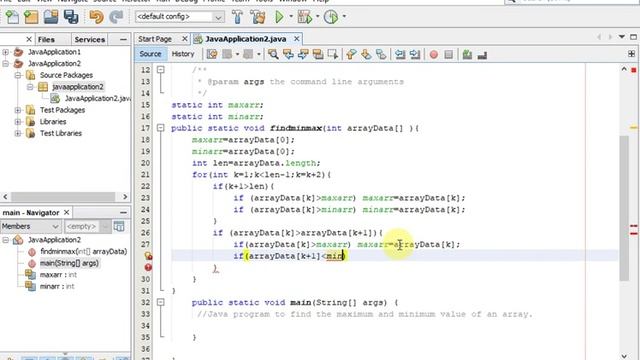Click the Previous Bookmark icon

point(351,54)
